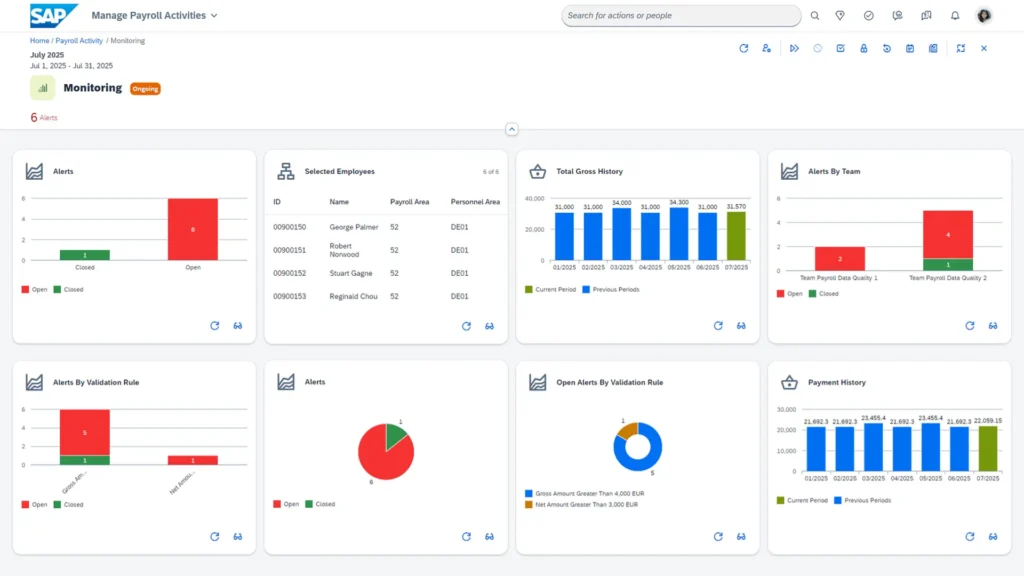
Task: Click the 07/2025 bar in Total Gross History
Action: [x=736, y=235]
